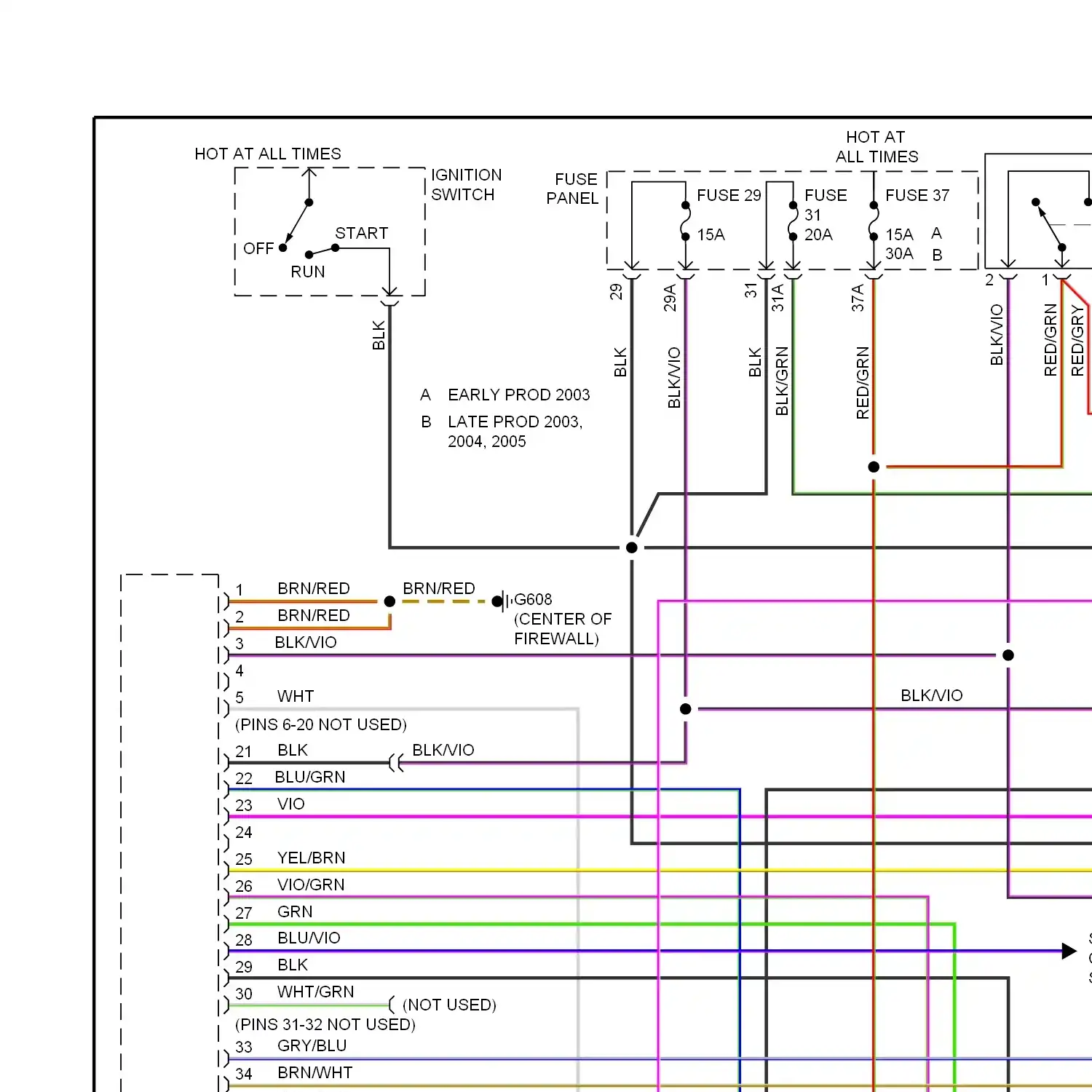Click the BLK/GRN wire label below terminal 31A

tap(782, 381)
